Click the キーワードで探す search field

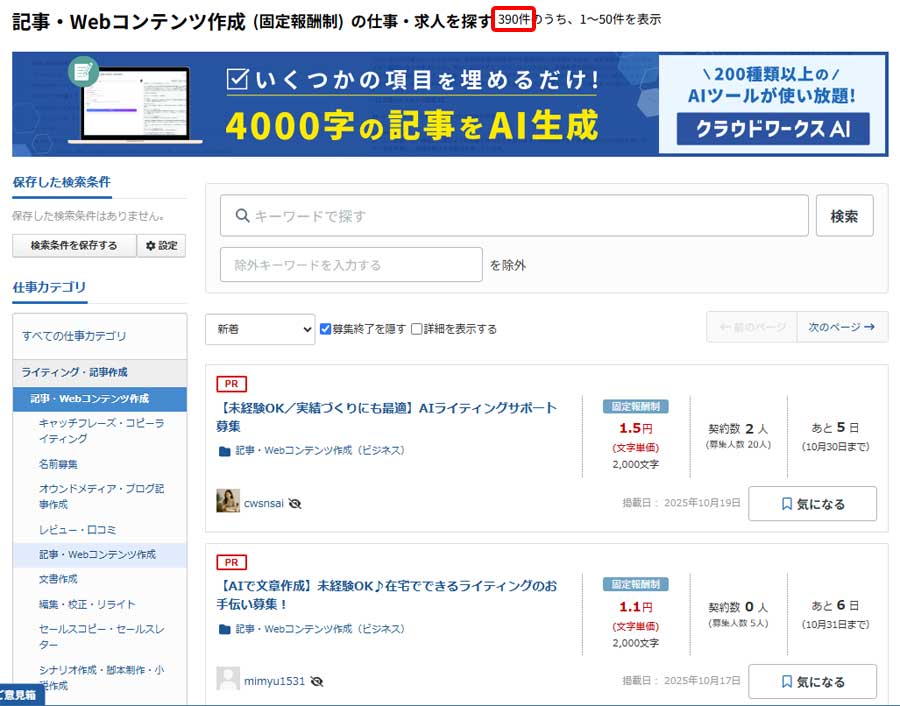coord(514,215)
